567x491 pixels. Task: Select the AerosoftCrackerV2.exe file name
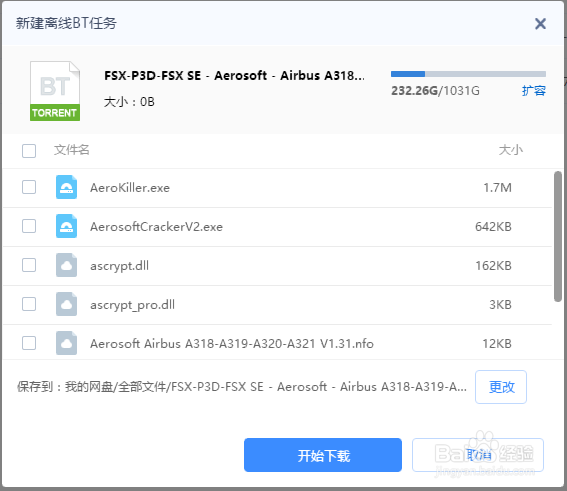click(156, 227)
